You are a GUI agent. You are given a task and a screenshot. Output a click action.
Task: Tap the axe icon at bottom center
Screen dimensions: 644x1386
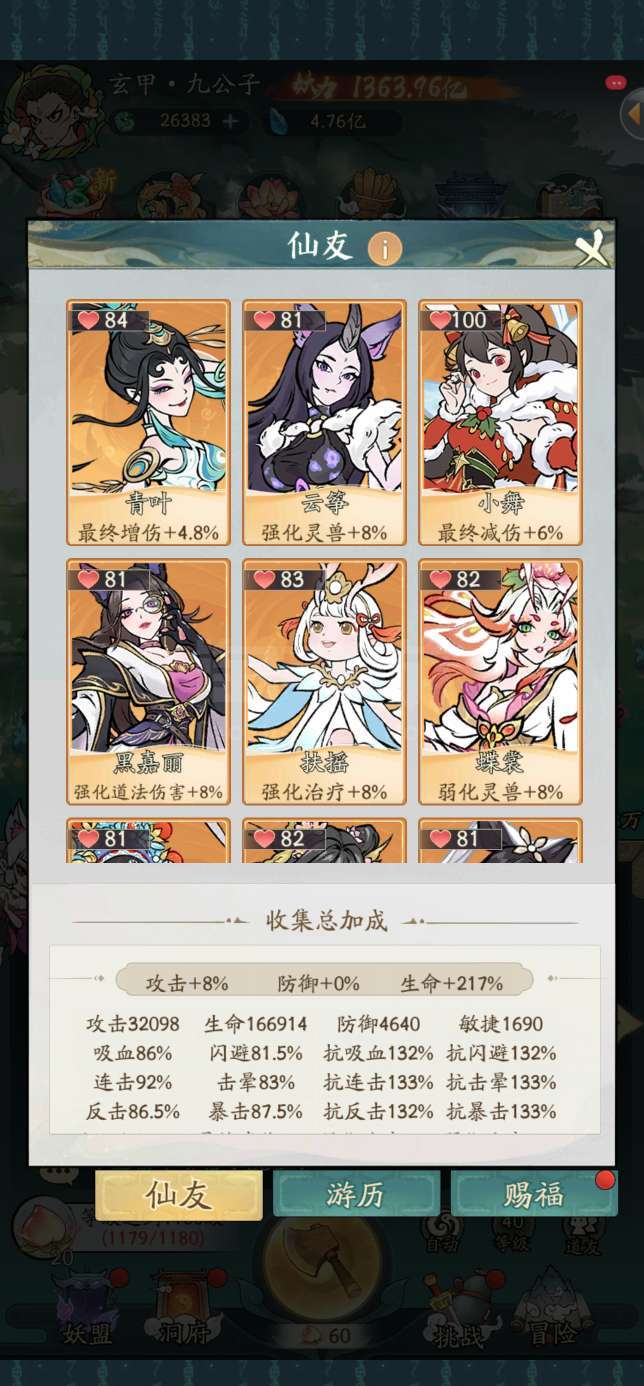(x=326, y=1272)
